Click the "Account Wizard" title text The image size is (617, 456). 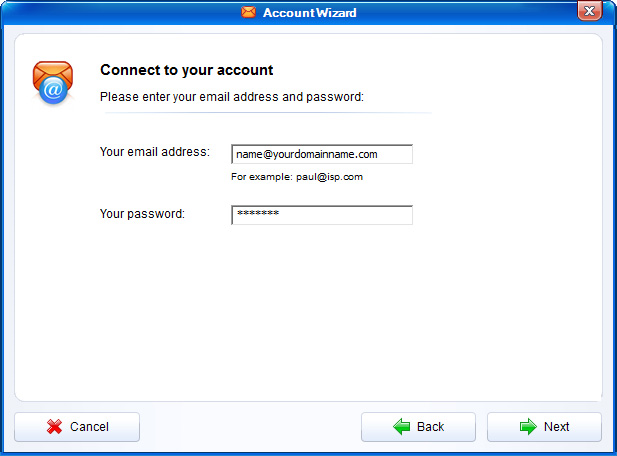309,13
